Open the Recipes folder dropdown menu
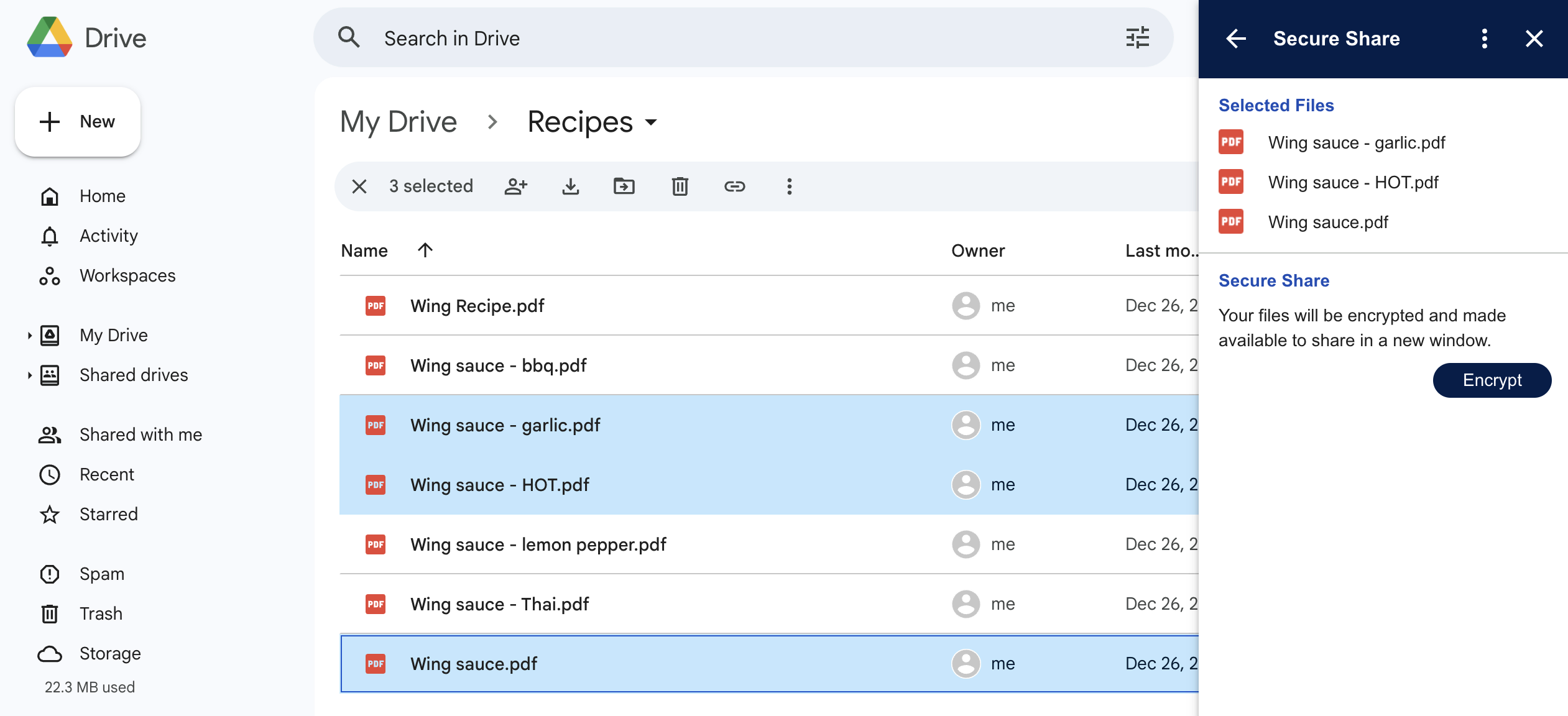This screenshot has height=716, width=1568. [x=651, y=122]
